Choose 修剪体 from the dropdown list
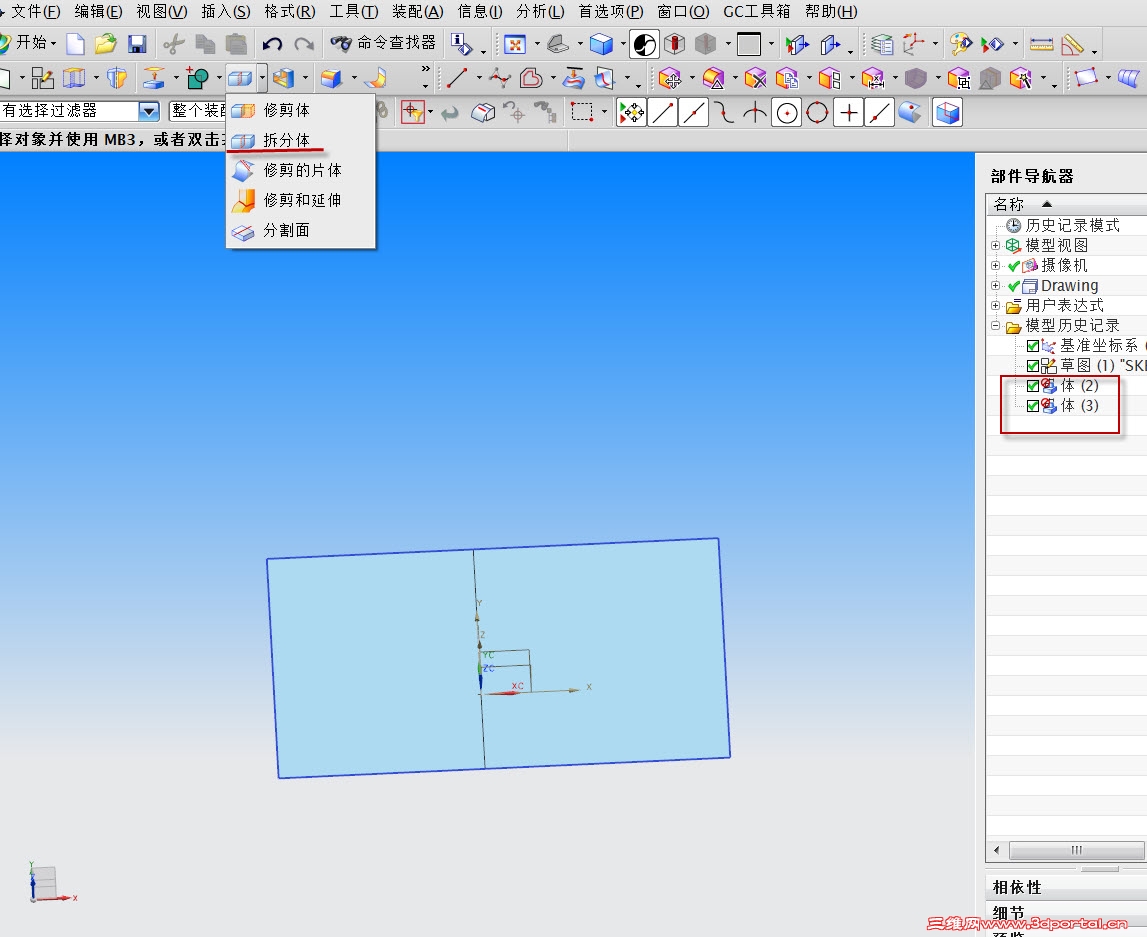This screenshot has height=937, width=1147. [301, 110]
